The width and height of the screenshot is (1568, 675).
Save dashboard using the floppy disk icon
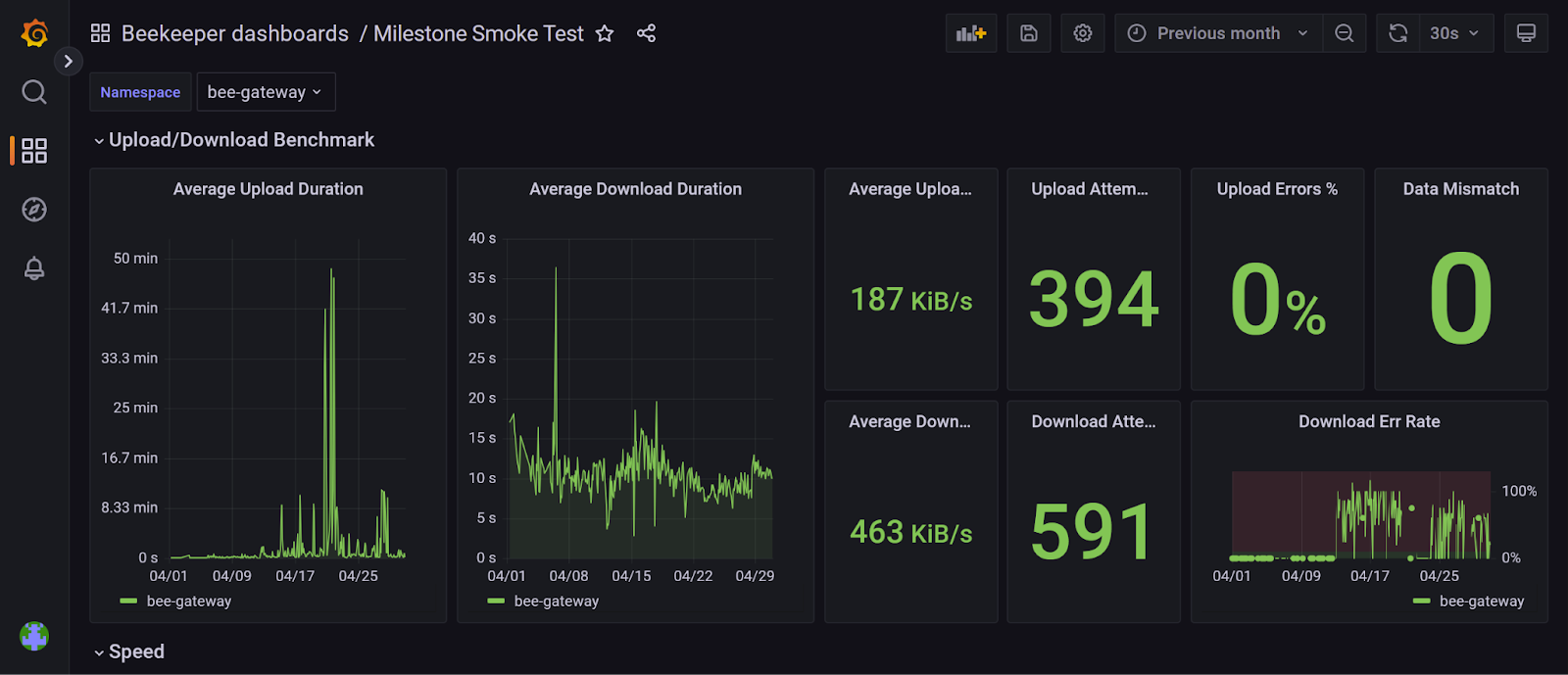[x=1028, y=33]
